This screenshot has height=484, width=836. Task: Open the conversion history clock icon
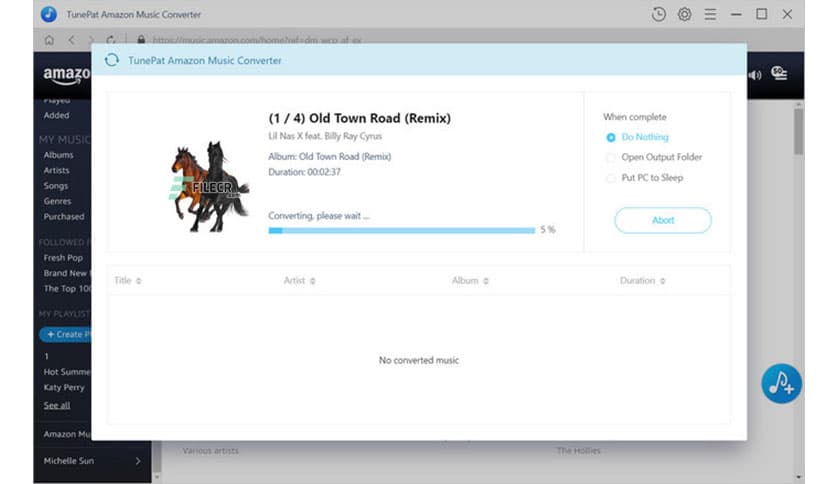(658, 14)
